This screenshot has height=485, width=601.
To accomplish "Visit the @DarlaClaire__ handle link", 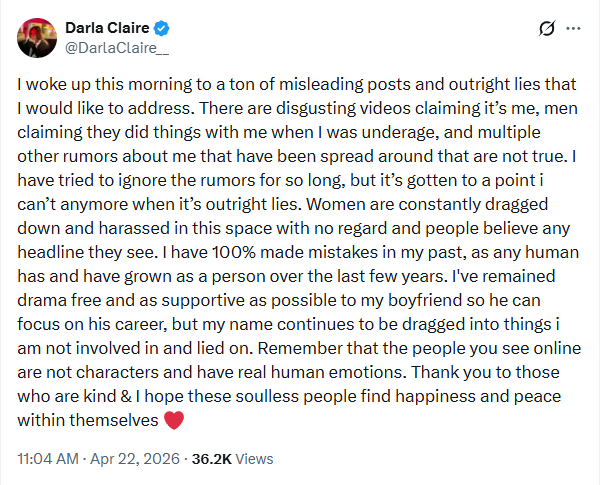I will click(117, 48).
